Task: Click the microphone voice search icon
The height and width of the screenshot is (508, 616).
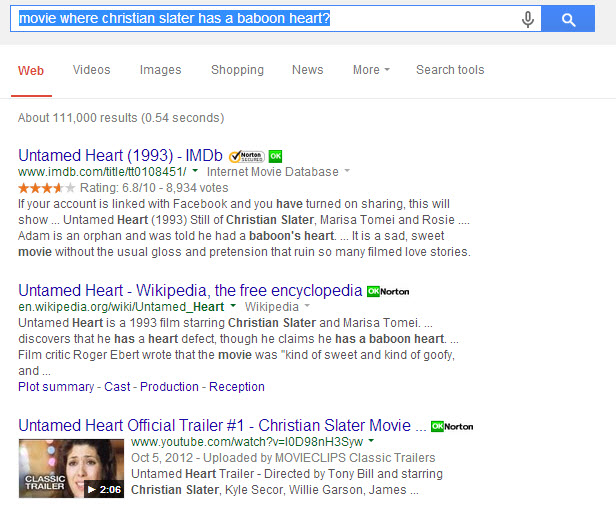Action: point(528,19)
